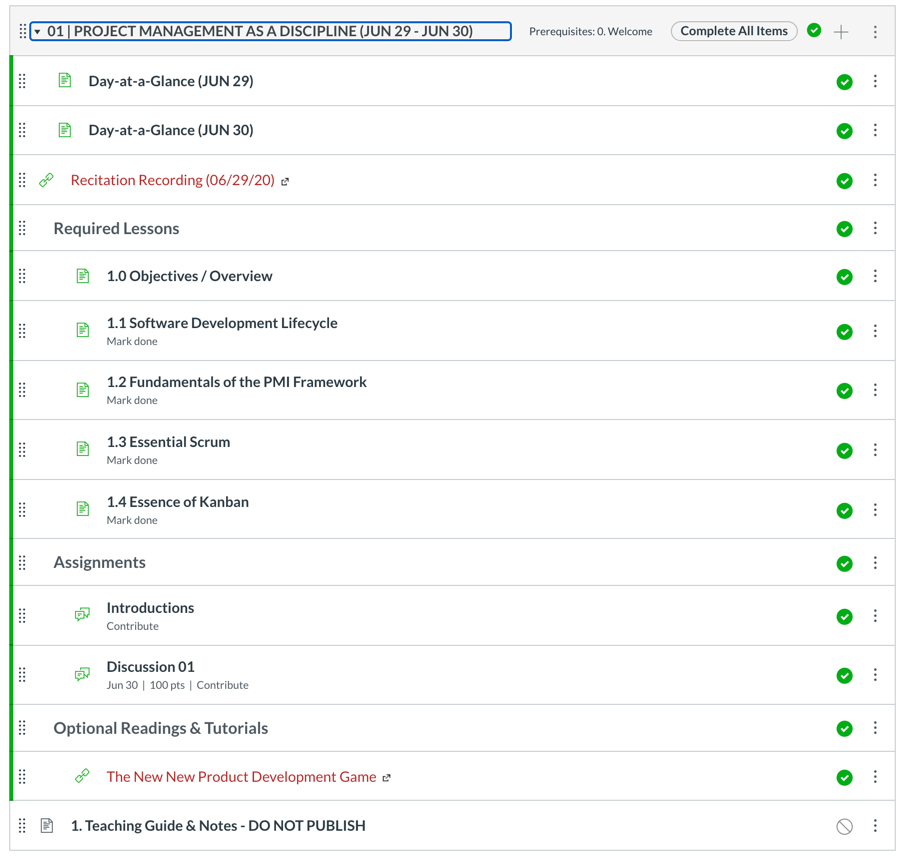Toggle published status of the whole module
This screenshot has width=900, height=858.
coord(814,31)
